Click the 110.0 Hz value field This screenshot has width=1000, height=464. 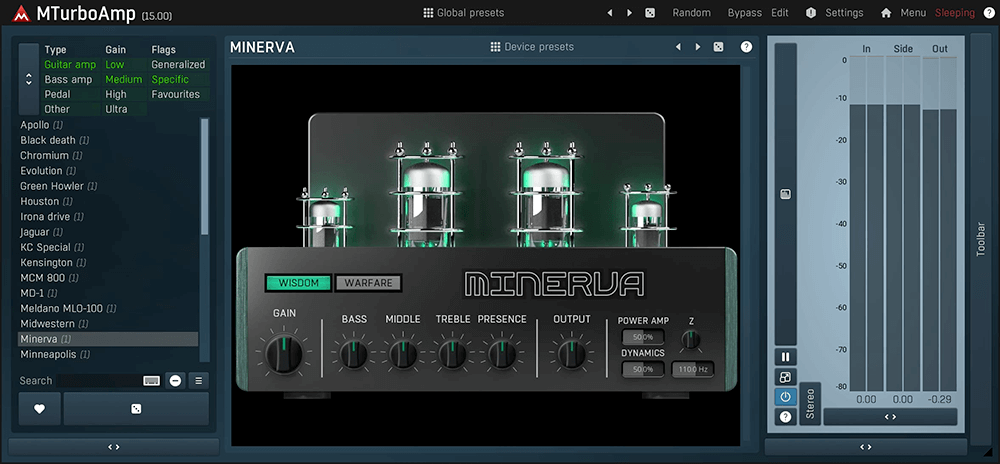click(x=693, y=369)
